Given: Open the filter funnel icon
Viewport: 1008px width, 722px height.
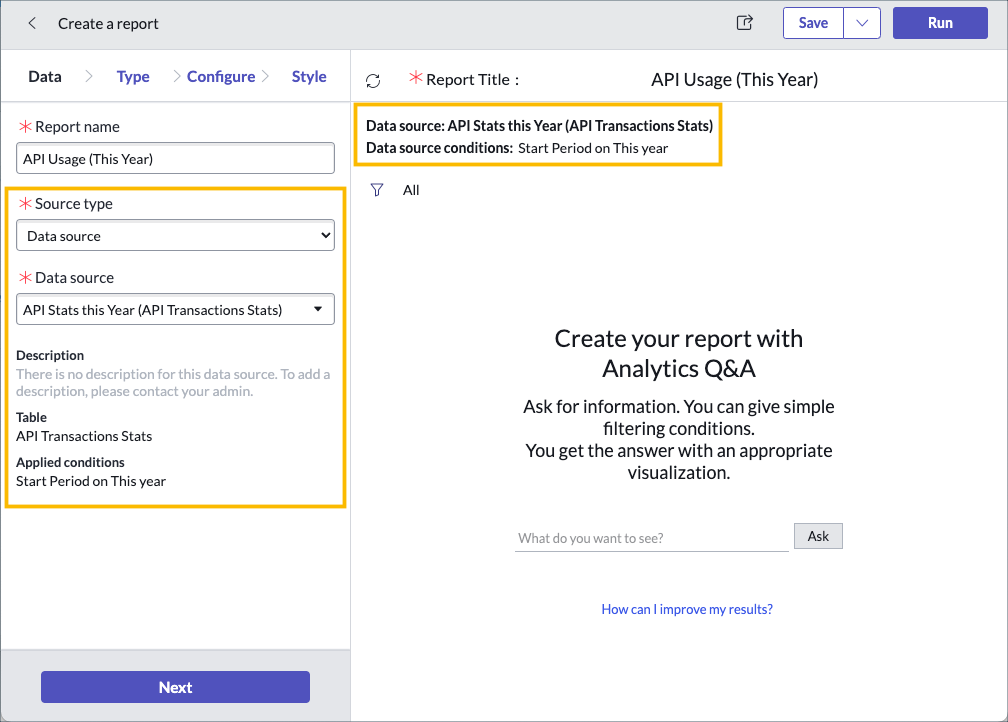Looking at the screenshot, I should point(377,190).
